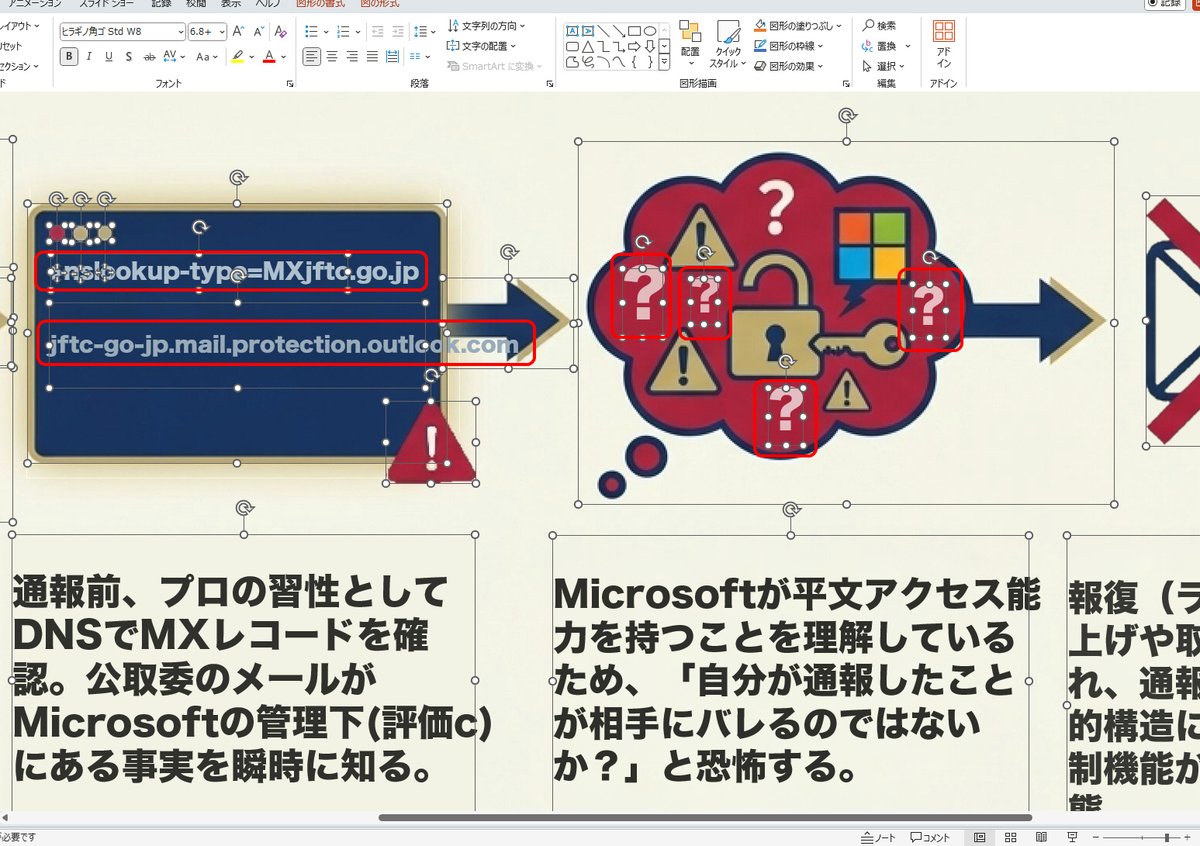Open 校閲 review tab
This screenshot has width=1200, height=846.
pyautogui.click(x=196, y=4)
